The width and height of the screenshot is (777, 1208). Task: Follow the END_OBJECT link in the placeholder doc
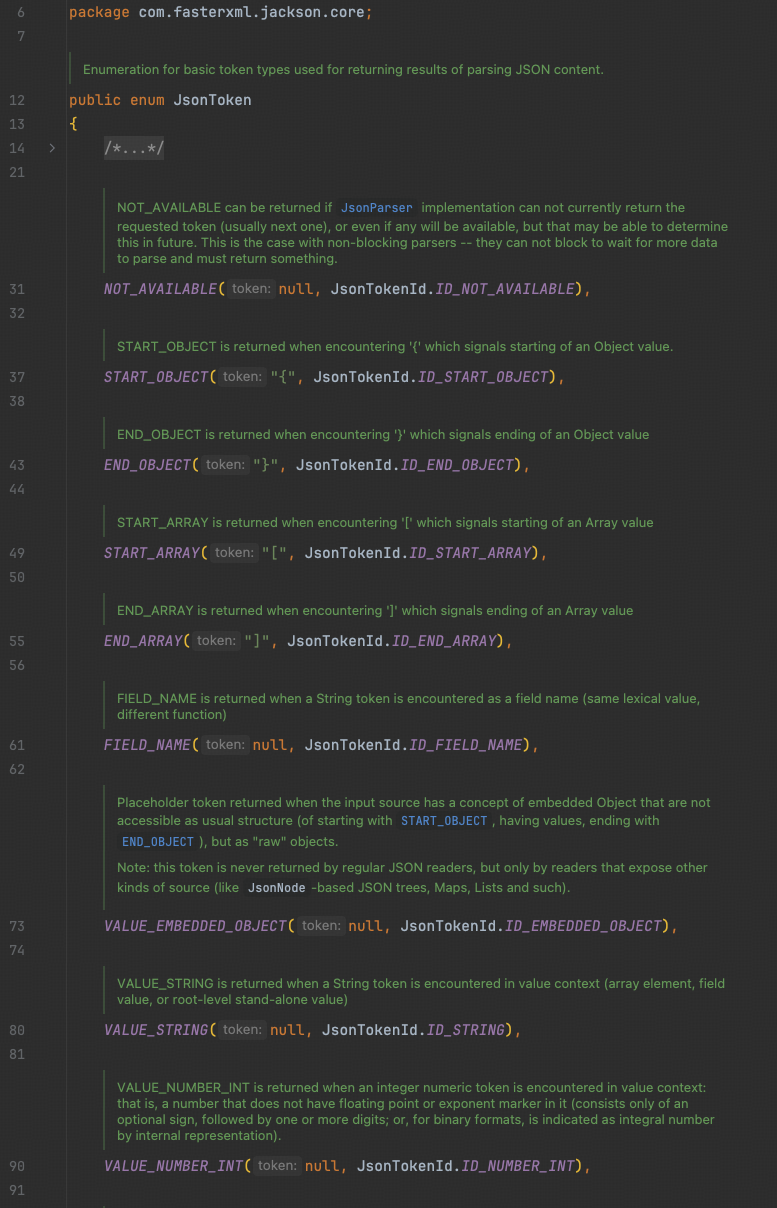158,842
